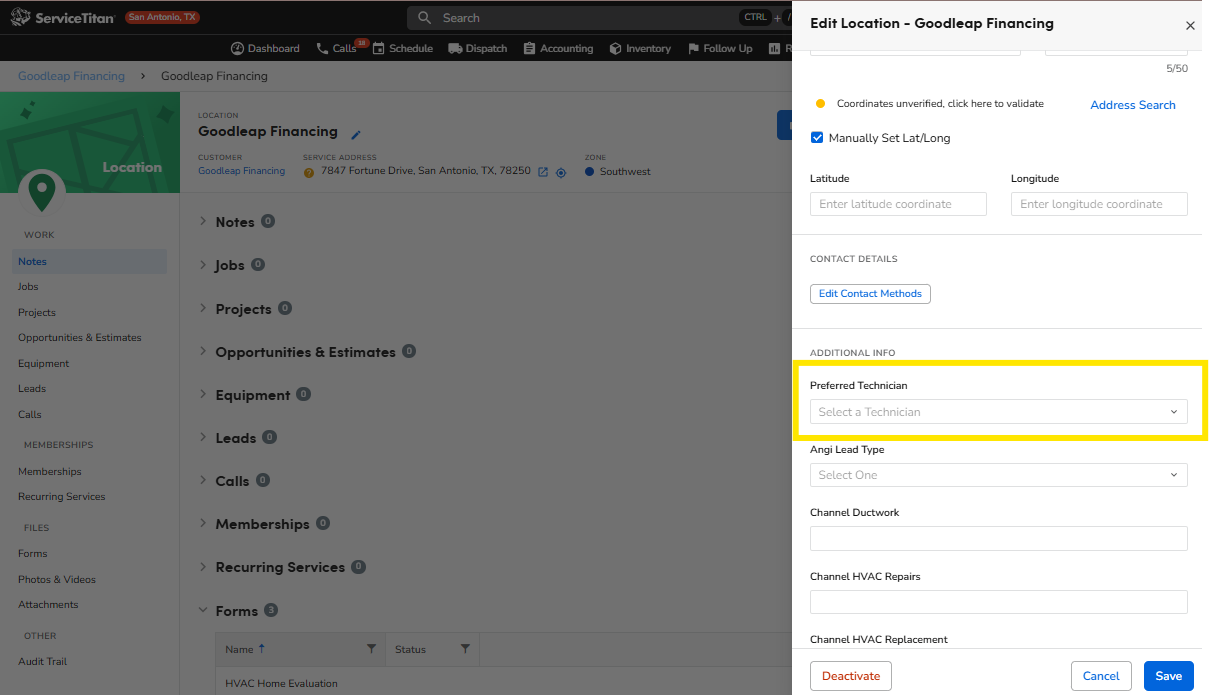Close the Edit Location panel
The width and height of the screenshot is (1209, 695).
pos(1190,26)
